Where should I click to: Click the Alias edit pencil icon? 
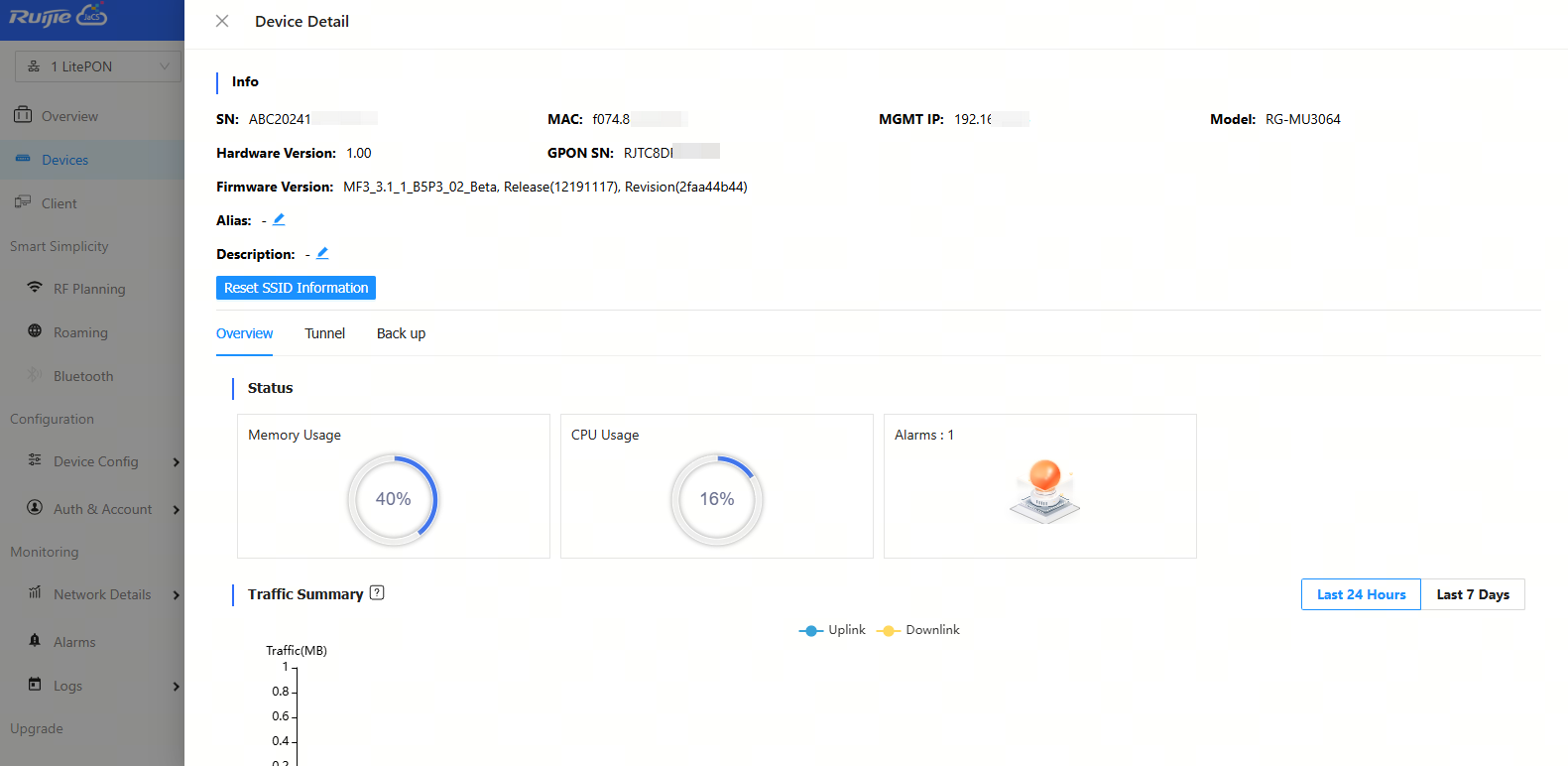point(279,219)
